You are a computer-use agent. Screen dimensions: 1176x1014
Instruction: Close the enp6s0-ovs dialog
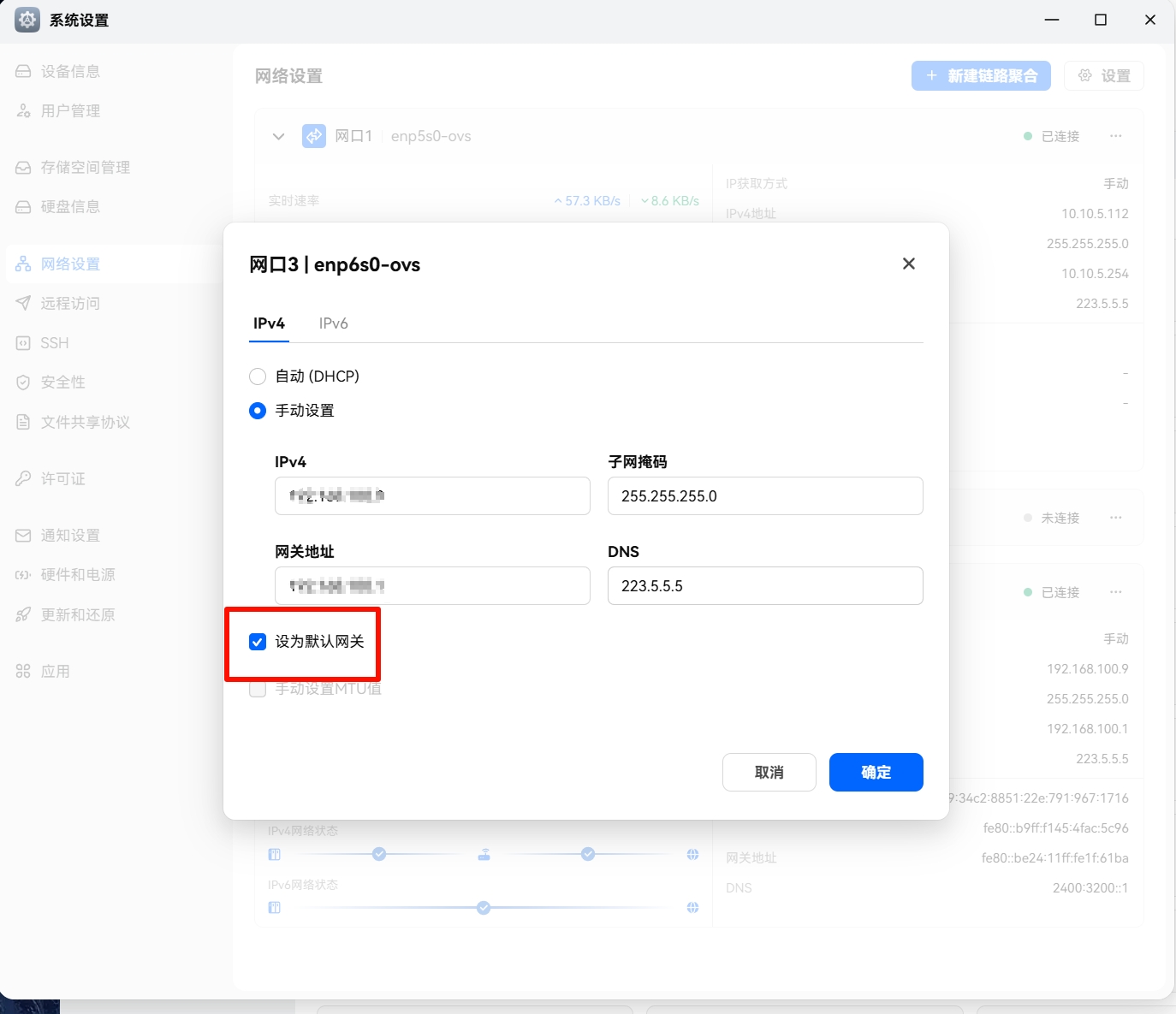pos(908,264)
